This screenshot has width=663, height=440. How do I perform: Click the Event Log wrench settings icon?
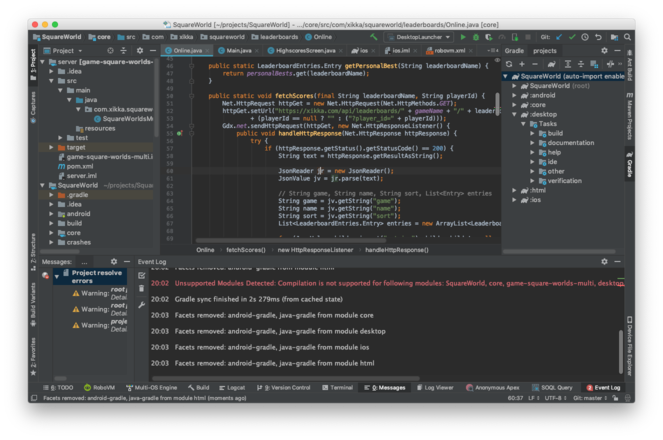(142, 304)
